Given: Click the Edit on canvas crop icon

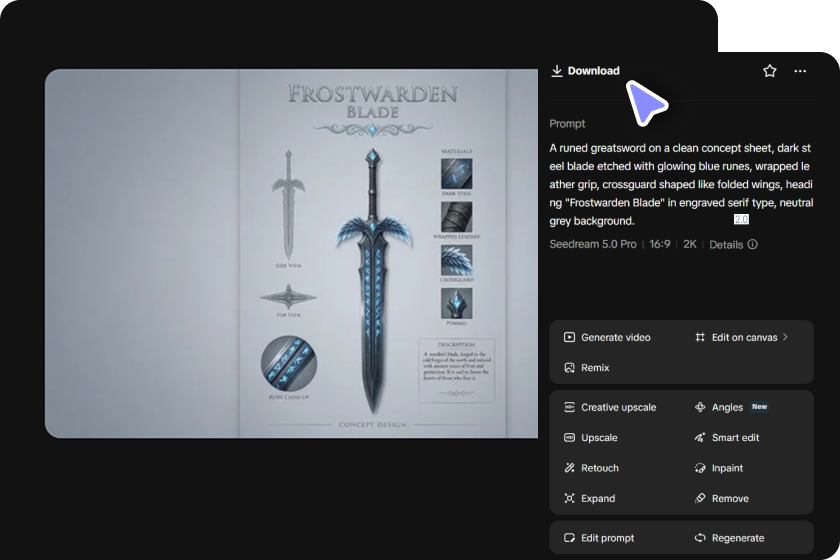Looking at the screenshot, I should click(700, 337).
